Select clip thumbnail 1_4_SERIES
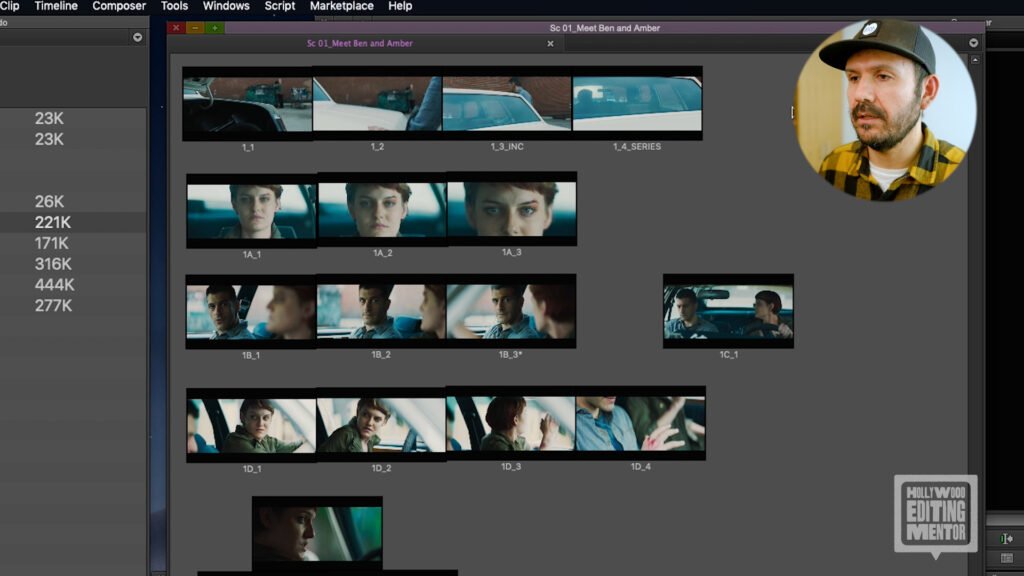The image size is (1024, 576). click(637, 103)
